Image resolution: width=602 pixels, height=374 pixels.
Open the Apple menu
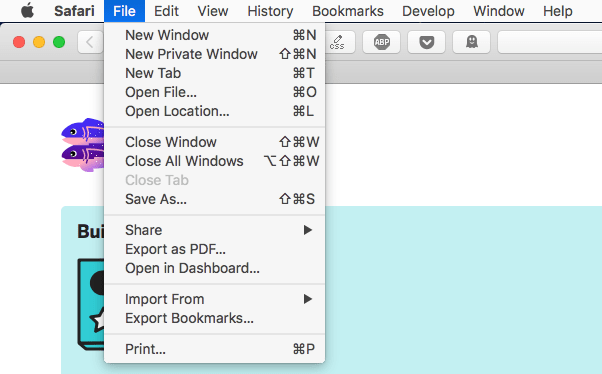pos(27,11)
